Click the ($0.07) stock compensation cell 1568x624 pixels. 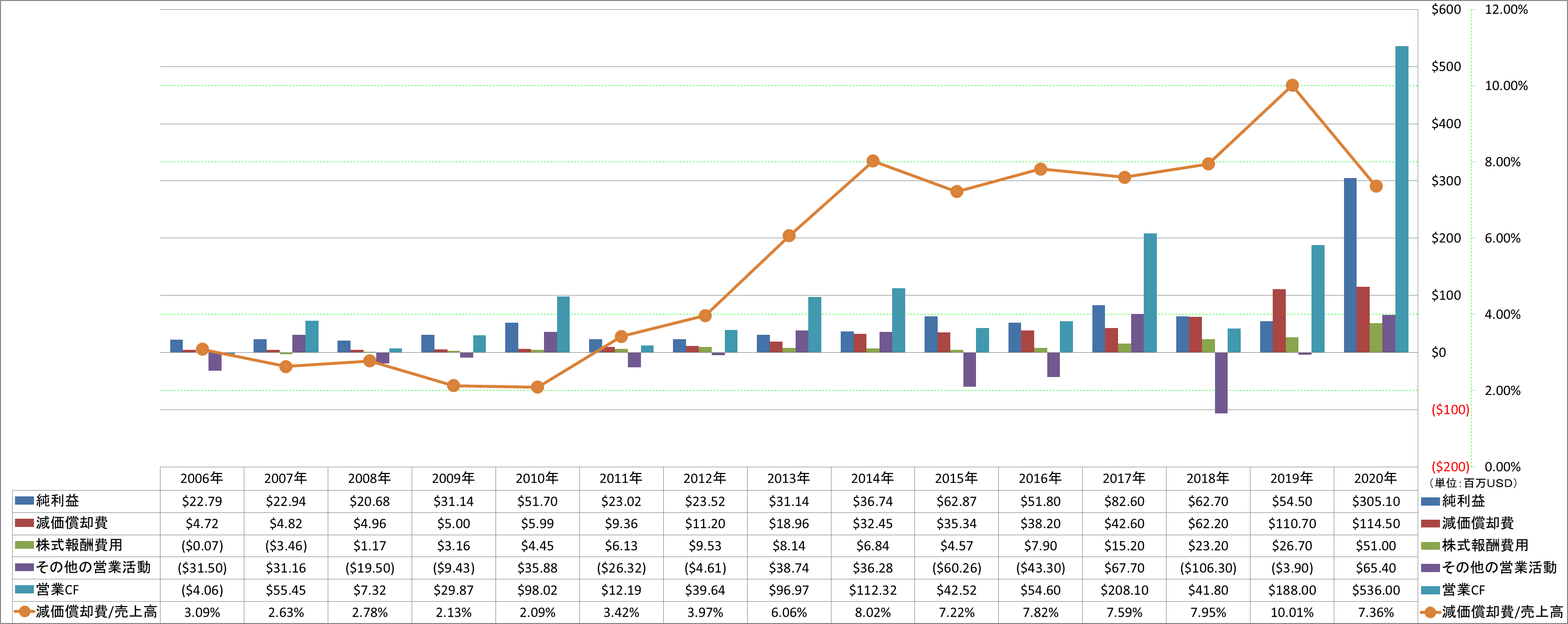[202, 545]
